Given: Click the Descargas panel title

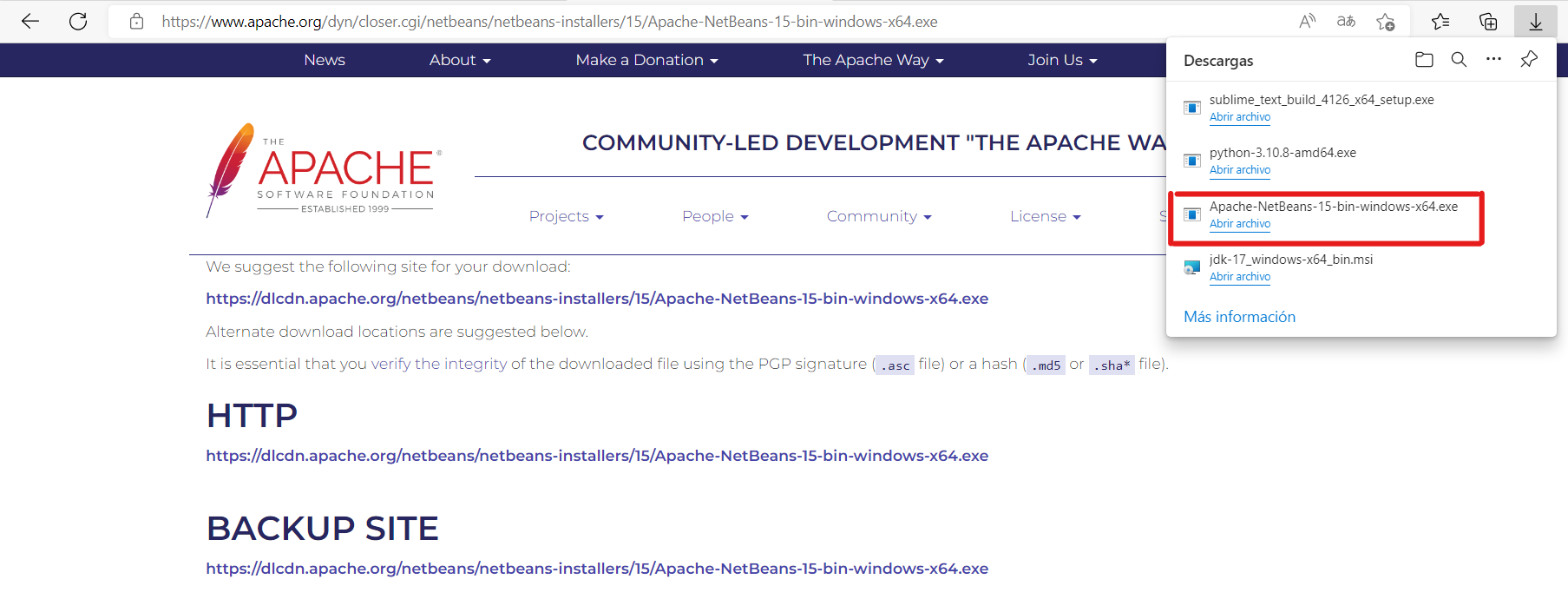Looking at the screenshot, I should point(1218,61).
